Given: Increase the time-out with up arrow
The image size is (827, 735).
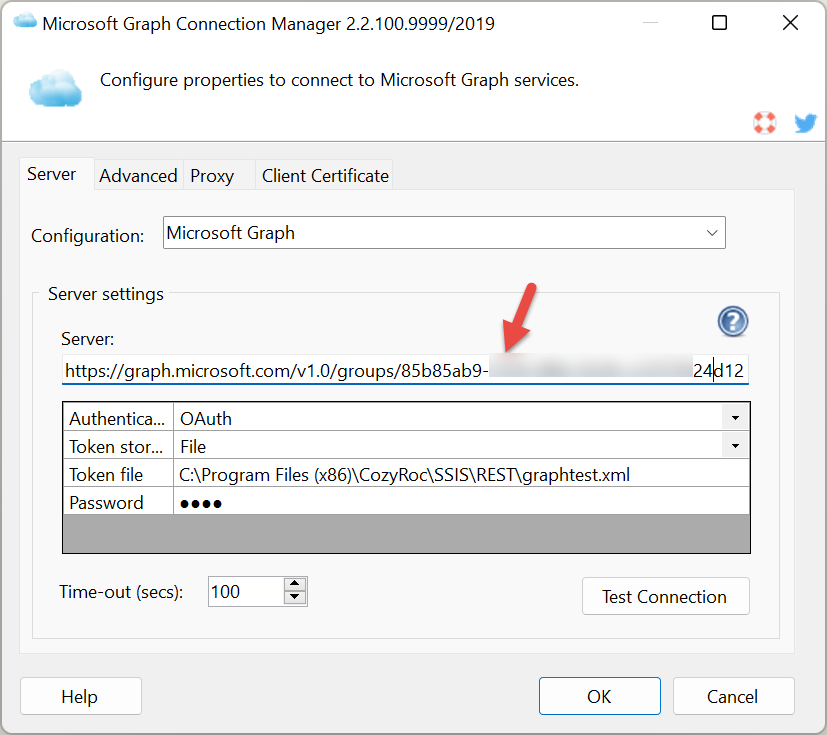Looking at the screenshot, I should [295, 584].
